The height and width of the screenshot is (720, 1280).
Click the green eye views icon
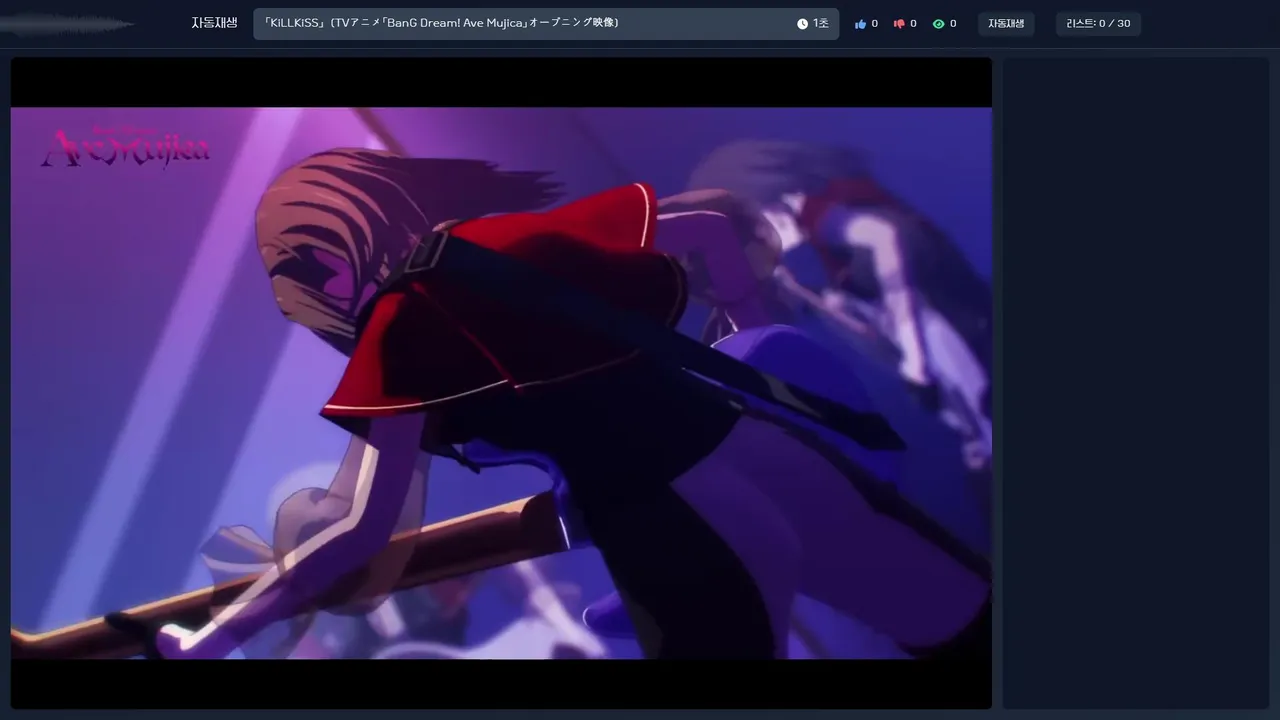(938, 24)
